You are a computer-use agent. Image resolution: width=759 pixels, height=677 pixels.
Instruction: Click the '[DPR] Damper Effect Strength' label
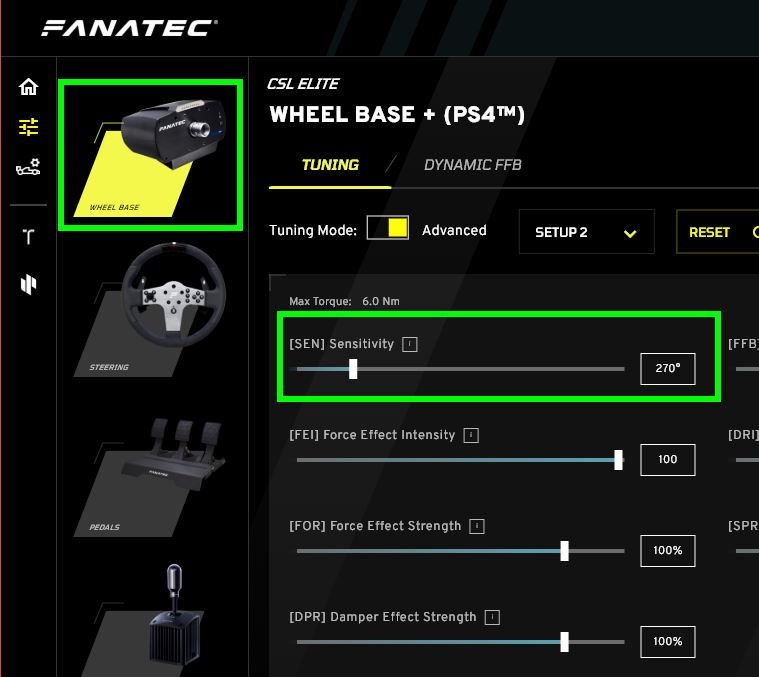coord(382,617)
